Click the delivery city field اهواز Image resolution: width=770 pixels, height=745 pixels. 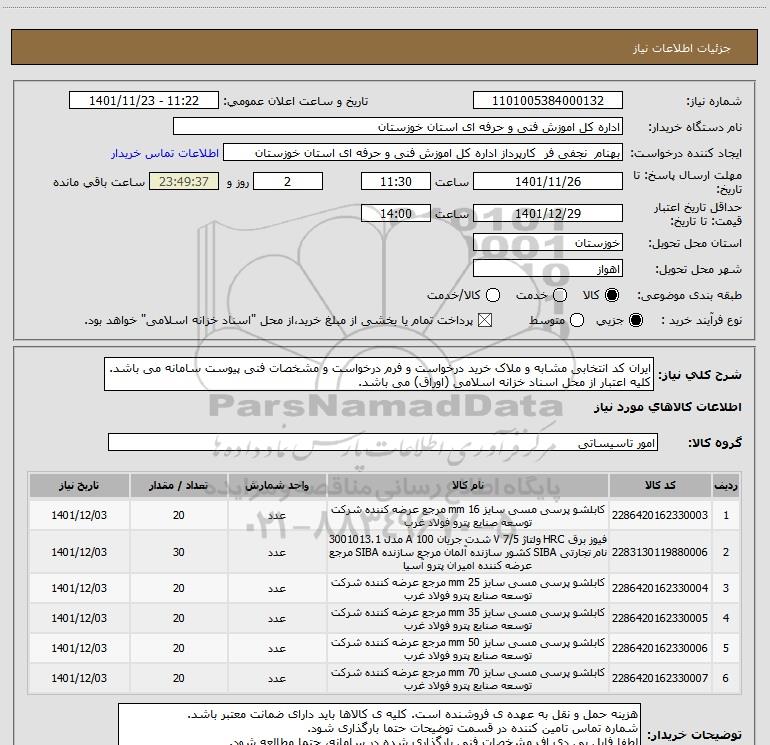[x=548, y=269]
